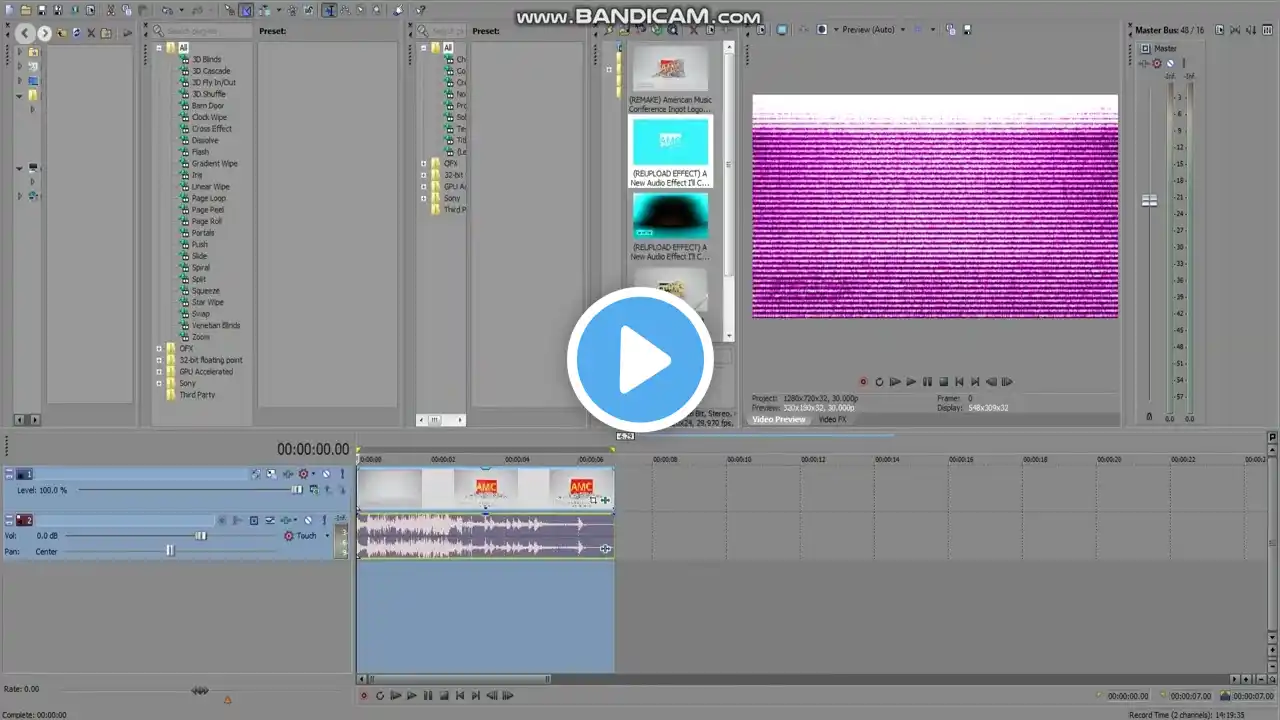Open Event Pan/Crop on the video clip
Screen dimensions: 1280x720
[x=593, y=499]
